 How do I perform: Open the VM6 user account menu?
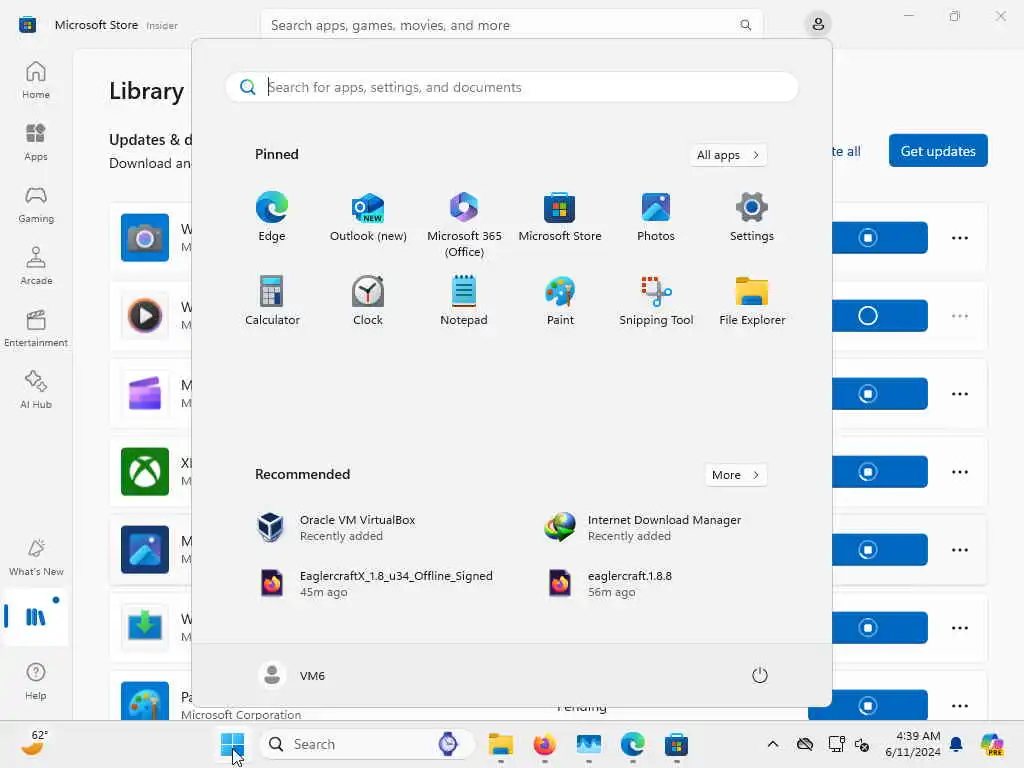[291, 675]
